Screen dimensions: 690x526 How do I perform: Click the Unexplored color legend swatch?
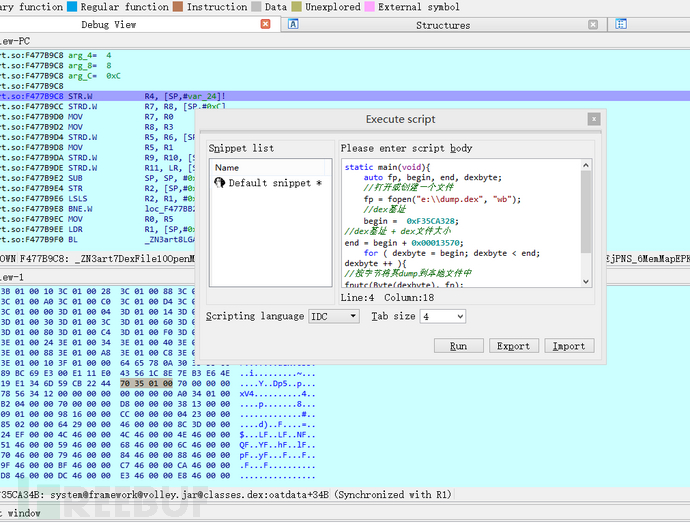click(297, 7)
